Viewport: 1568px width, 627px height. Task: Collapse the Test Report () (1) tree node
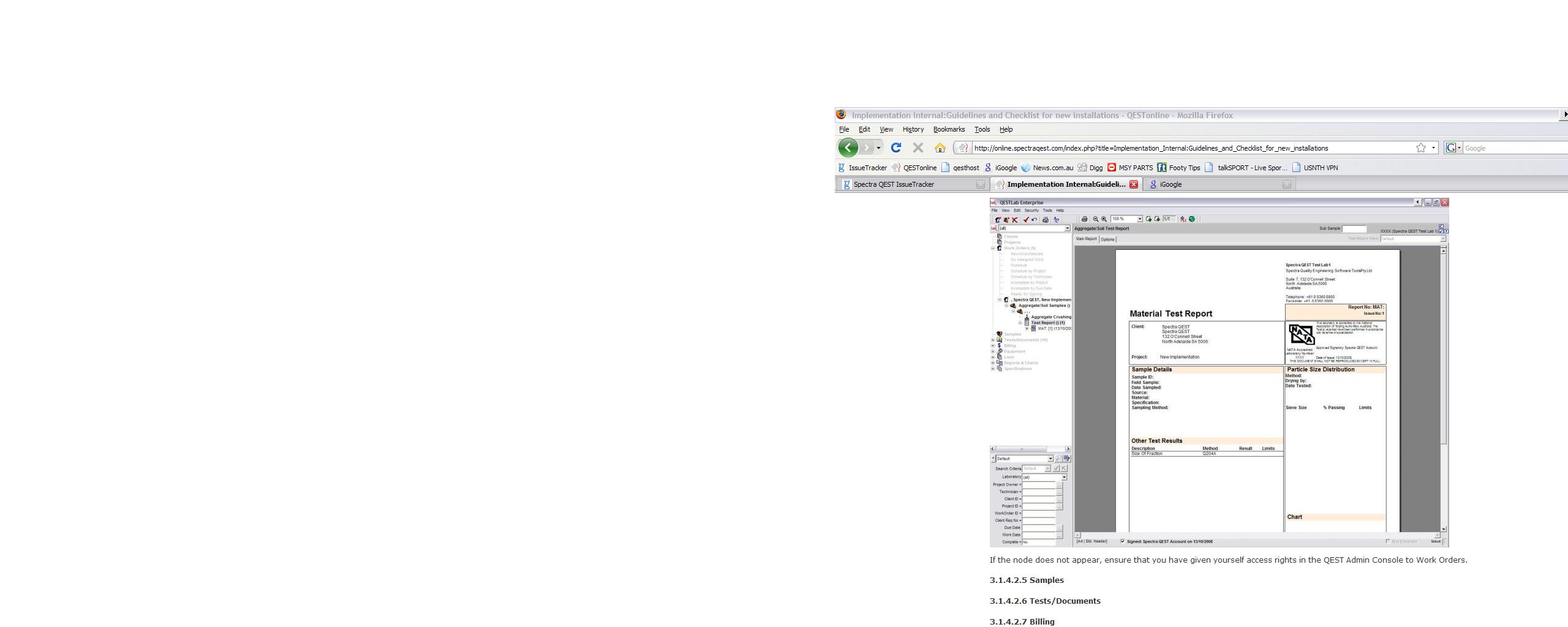pyautogui.click(x=1020, y=323)
